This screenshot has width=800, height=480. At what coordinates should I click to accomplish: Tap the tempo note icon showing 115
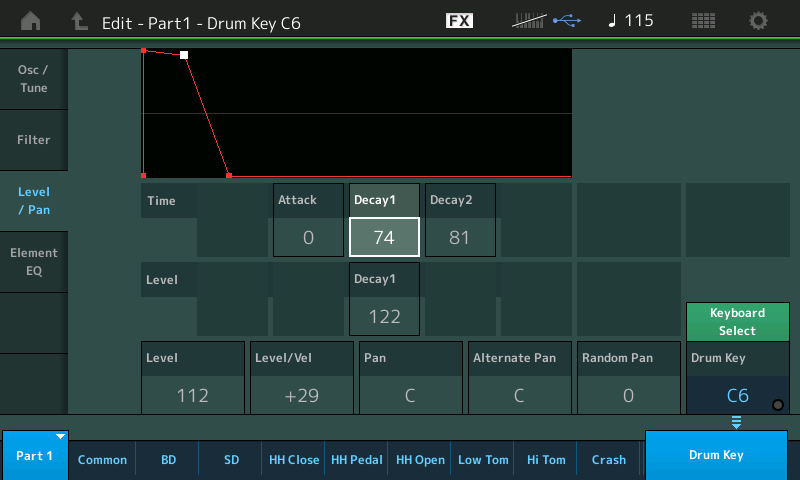coord(630,21)
